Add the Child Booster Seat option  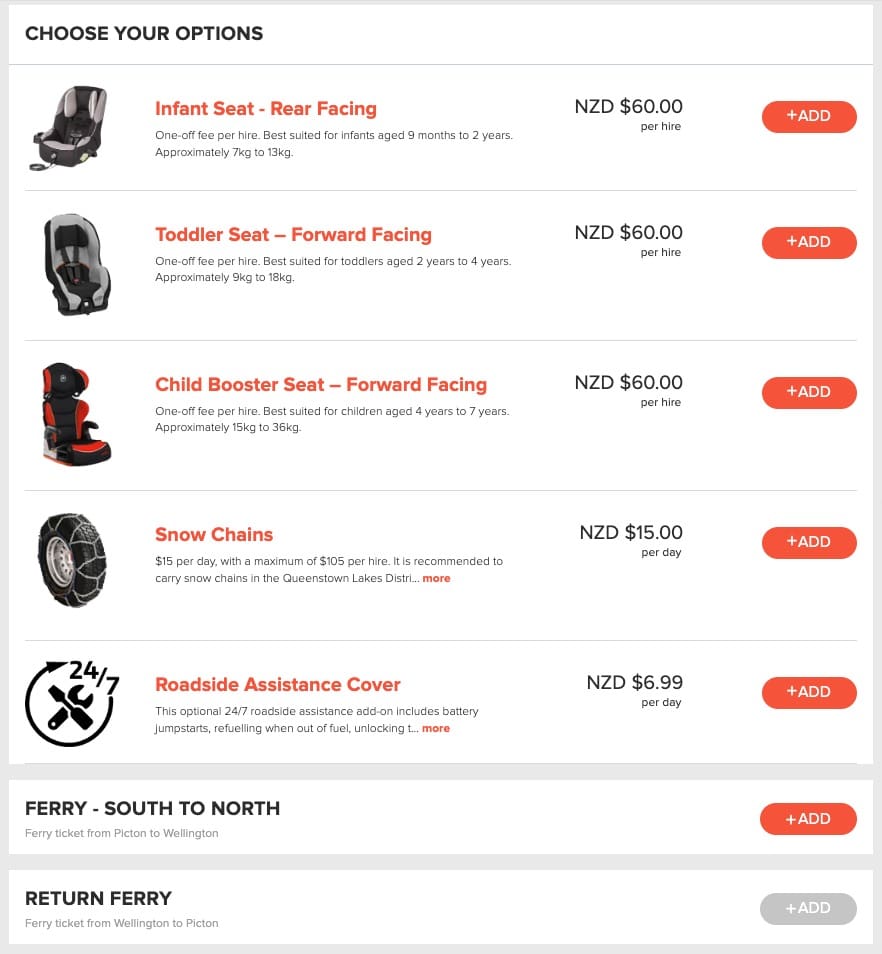pyautogui.click(x=808, y=392)
